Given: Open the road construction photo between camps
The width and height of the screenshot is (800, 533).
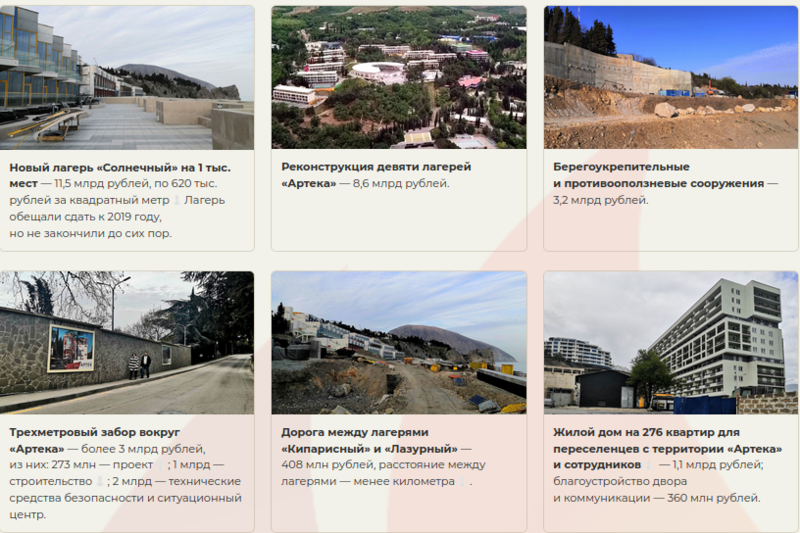Looking at the screenshot, I should click(x=399, y=342).
